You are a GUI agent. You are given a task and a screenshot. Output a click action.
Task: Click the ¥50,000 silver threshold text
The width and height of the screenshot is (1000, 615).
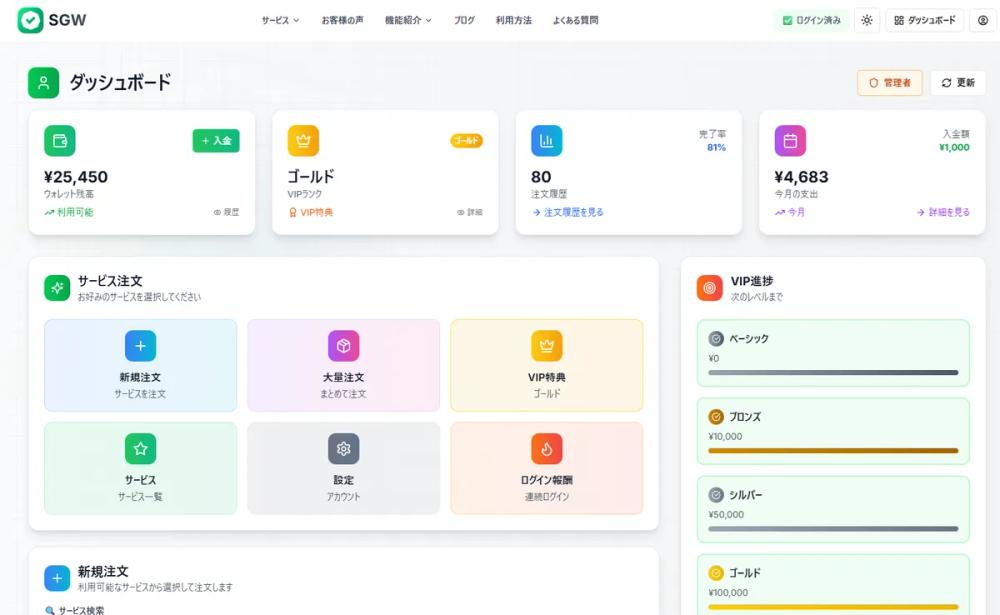tap(726, 515)
